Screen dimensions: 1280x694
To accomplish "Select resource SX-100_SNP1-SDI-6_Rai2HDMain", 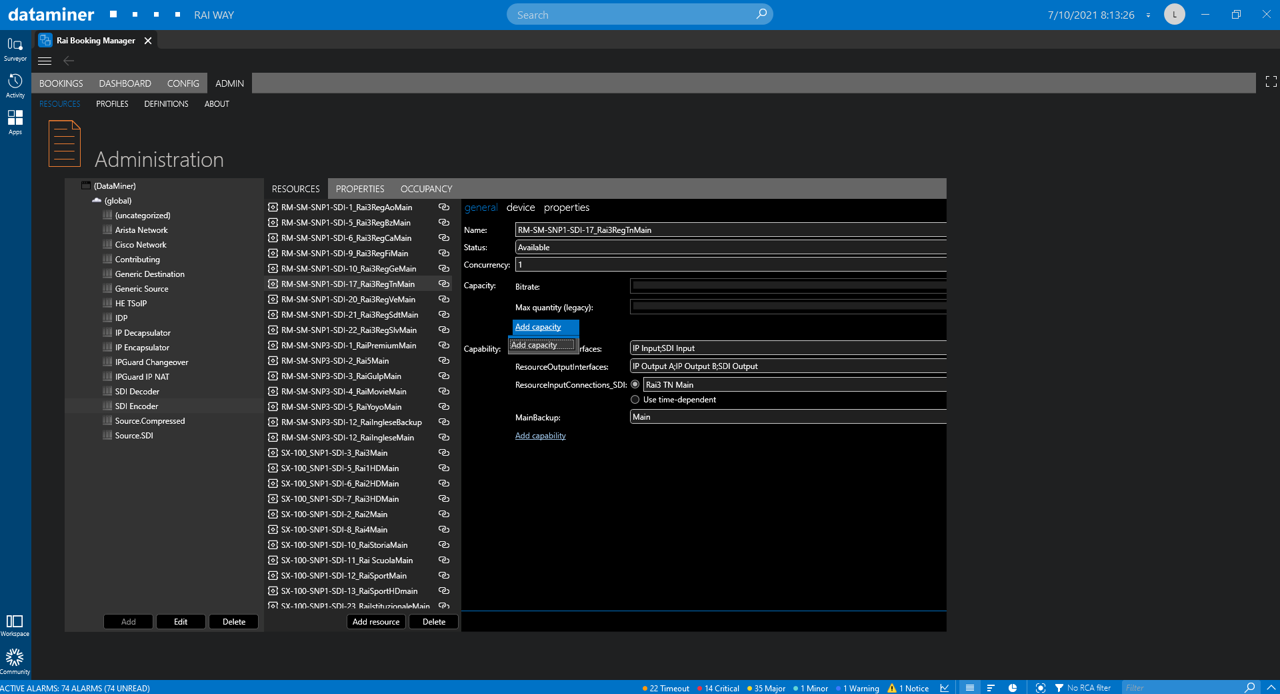I will 340,484.
